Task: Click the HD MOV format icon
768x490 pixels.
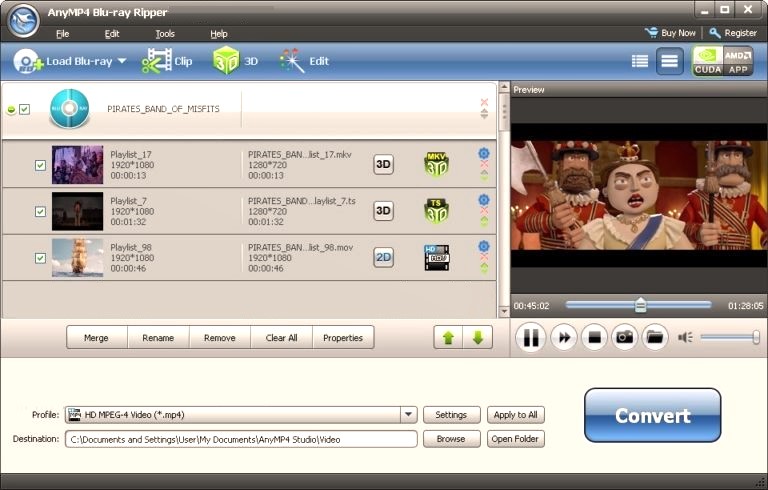Action: pyautogui.click(x=436, y=258)
